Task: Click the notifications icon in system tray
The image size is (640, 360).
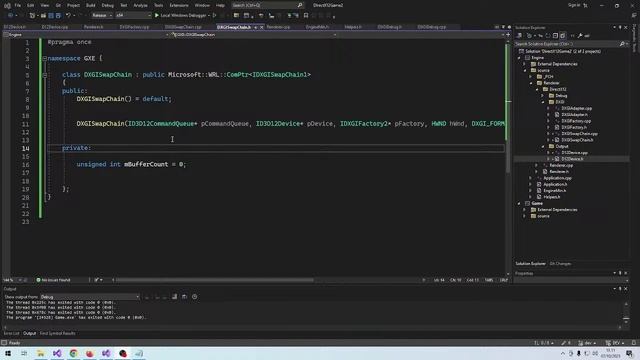Action: pyautogui.click(x=630, y=353)
